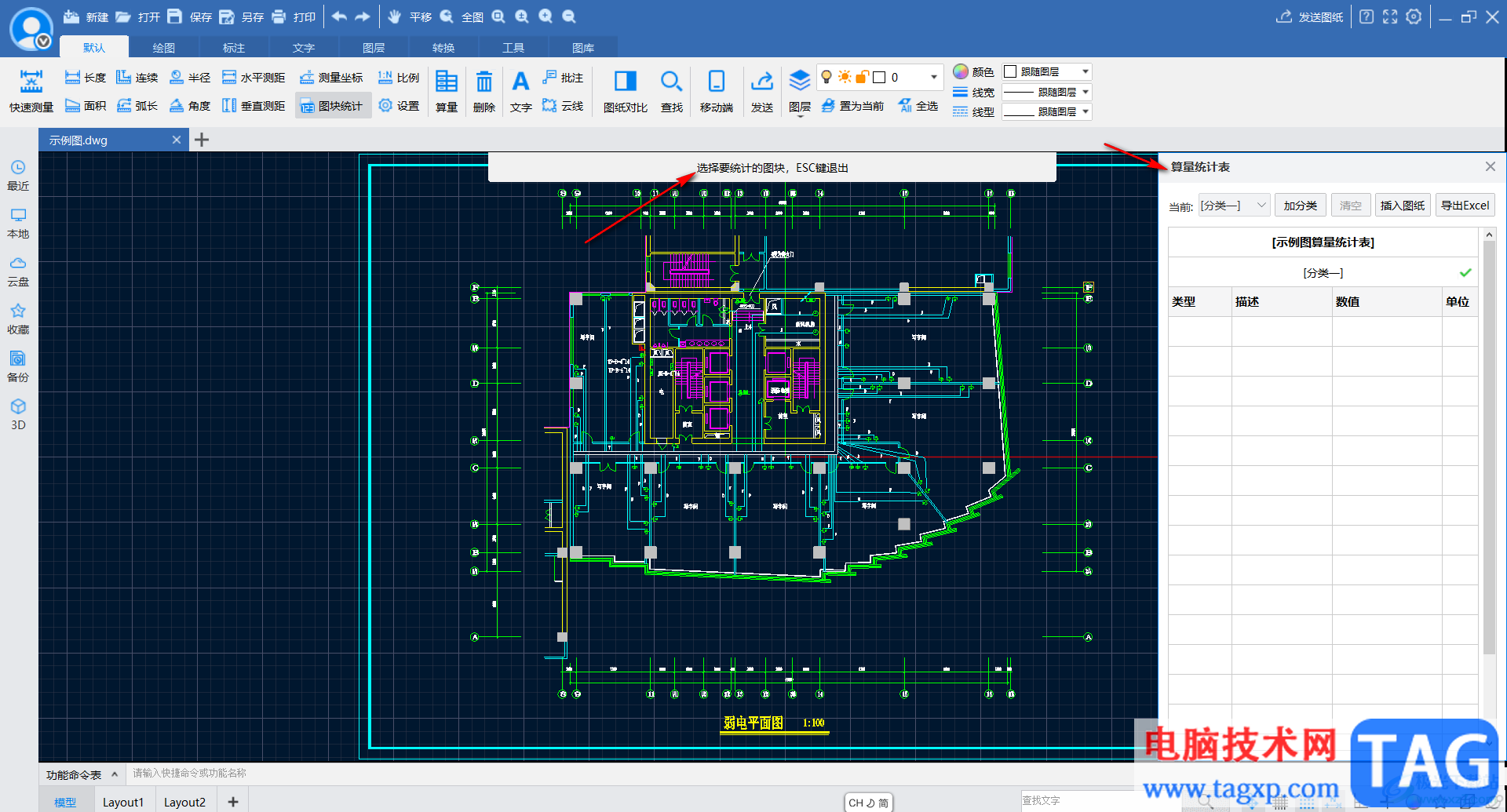Click 置为当前 set current layer

[x=852, y=106]
